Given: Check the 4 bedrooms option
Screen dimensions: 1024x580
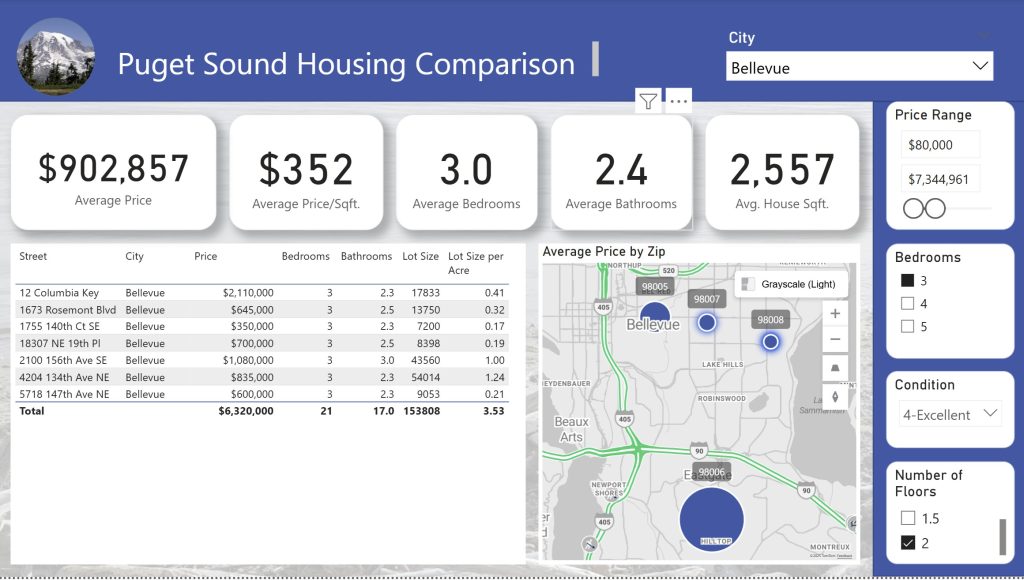Looking at the screenshot, I should pos(908,304).
